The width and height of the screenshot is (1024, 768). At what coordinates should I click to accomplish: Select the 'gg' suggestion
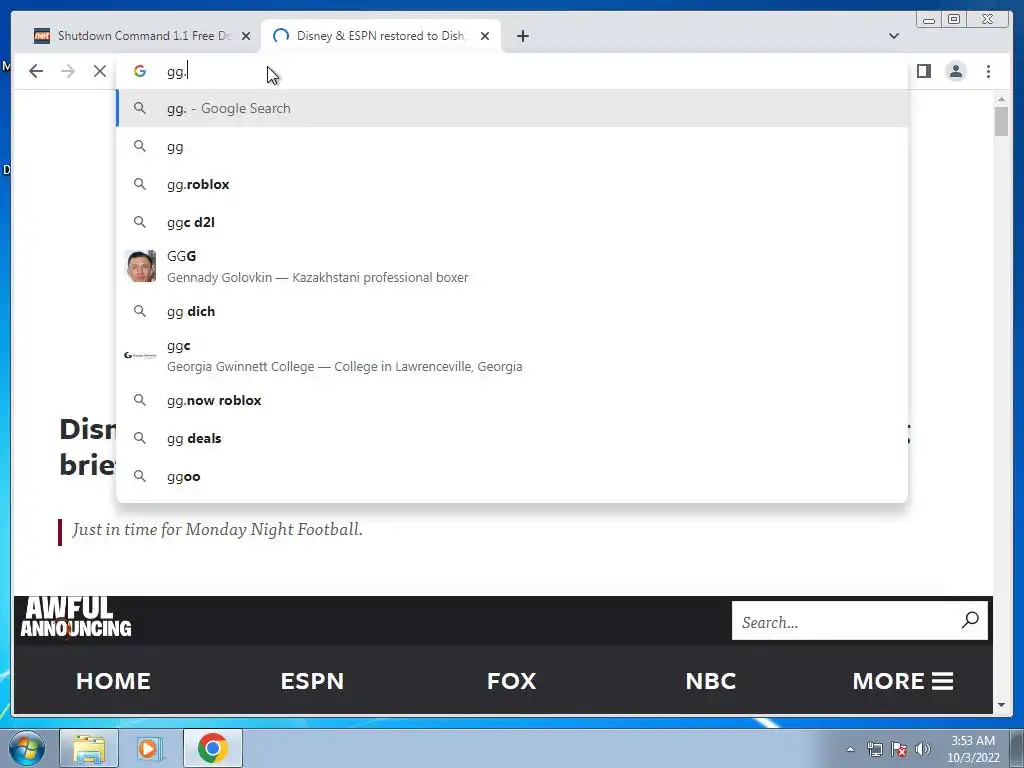512,147
